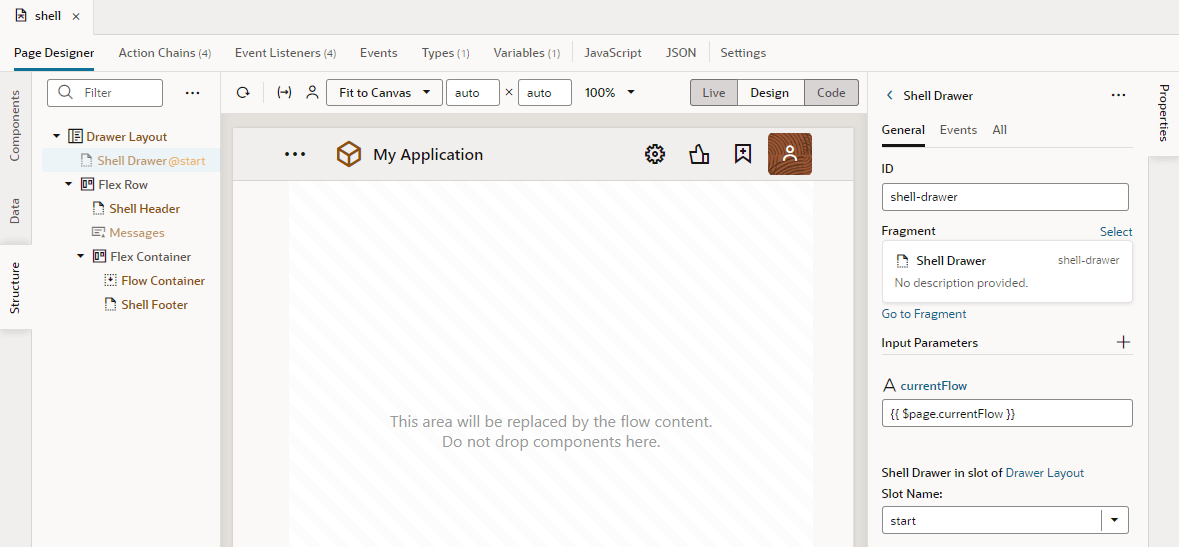
Task: Click the Drawer Layout link in slot text
Action: coord(1044,473)
